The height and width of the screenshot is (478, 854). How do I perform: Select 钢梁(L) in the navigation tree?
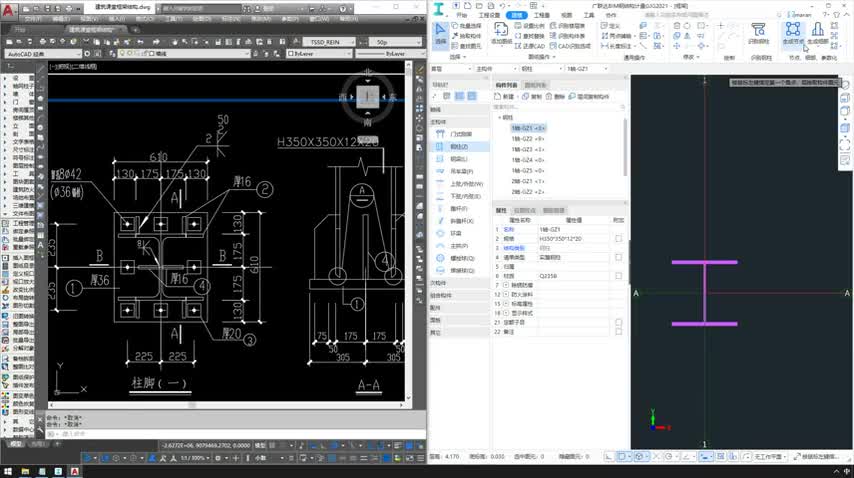(x=459, y=159)
